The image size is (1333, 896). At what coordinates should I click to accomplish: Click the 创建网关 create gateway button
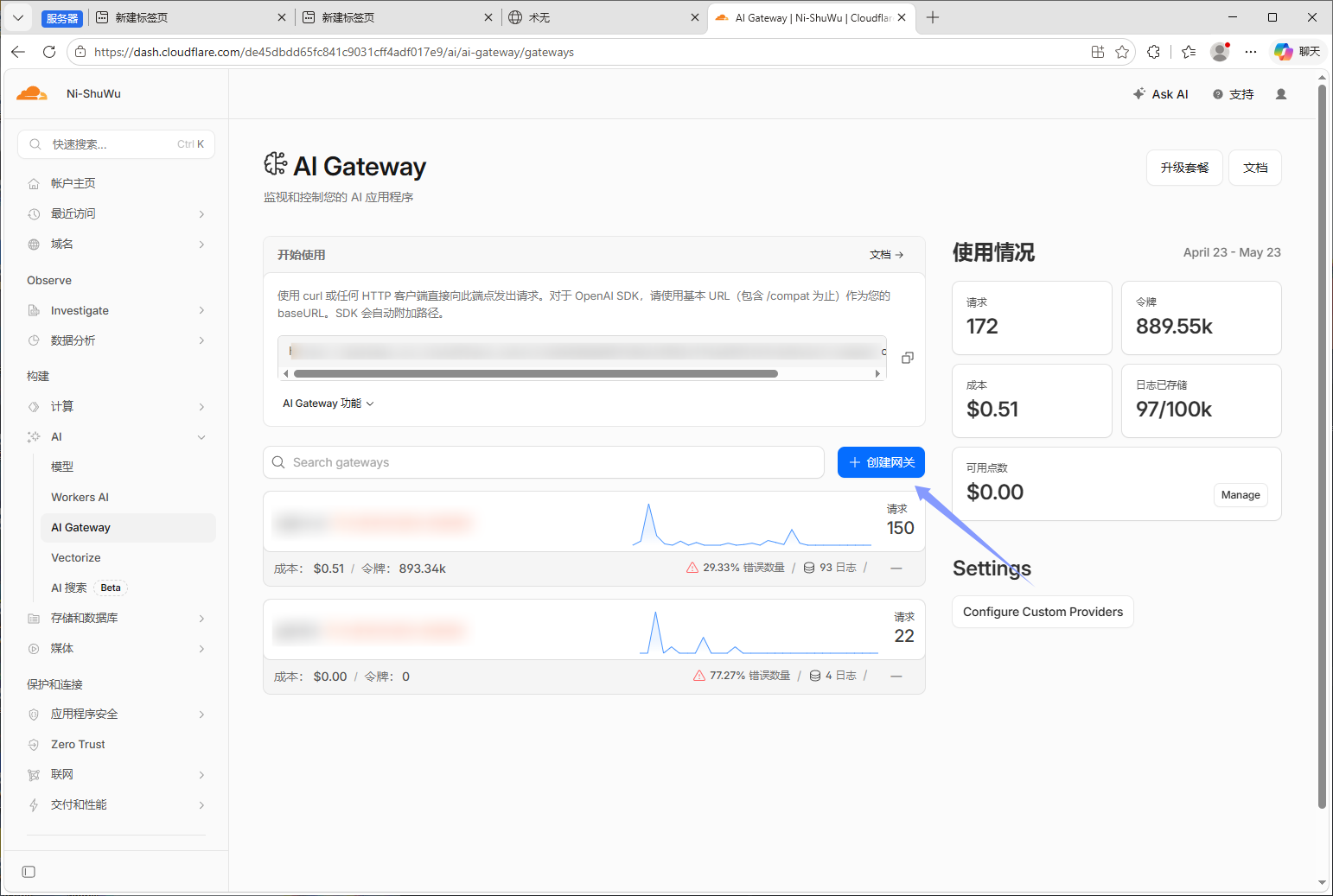coord(881,462)
